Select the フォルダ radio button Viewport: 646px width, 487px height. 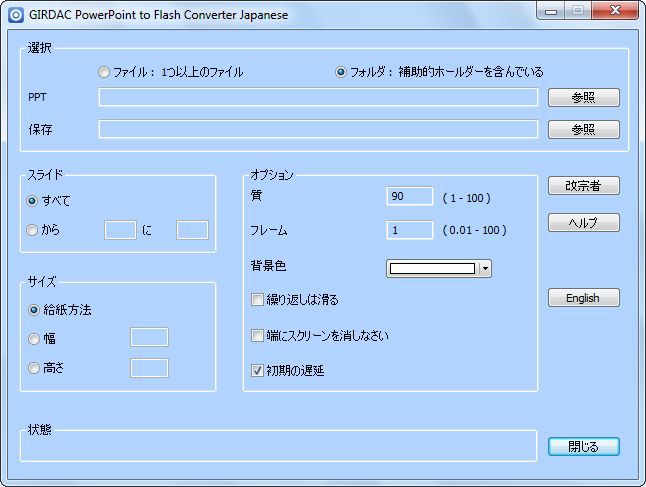point(341,73)
